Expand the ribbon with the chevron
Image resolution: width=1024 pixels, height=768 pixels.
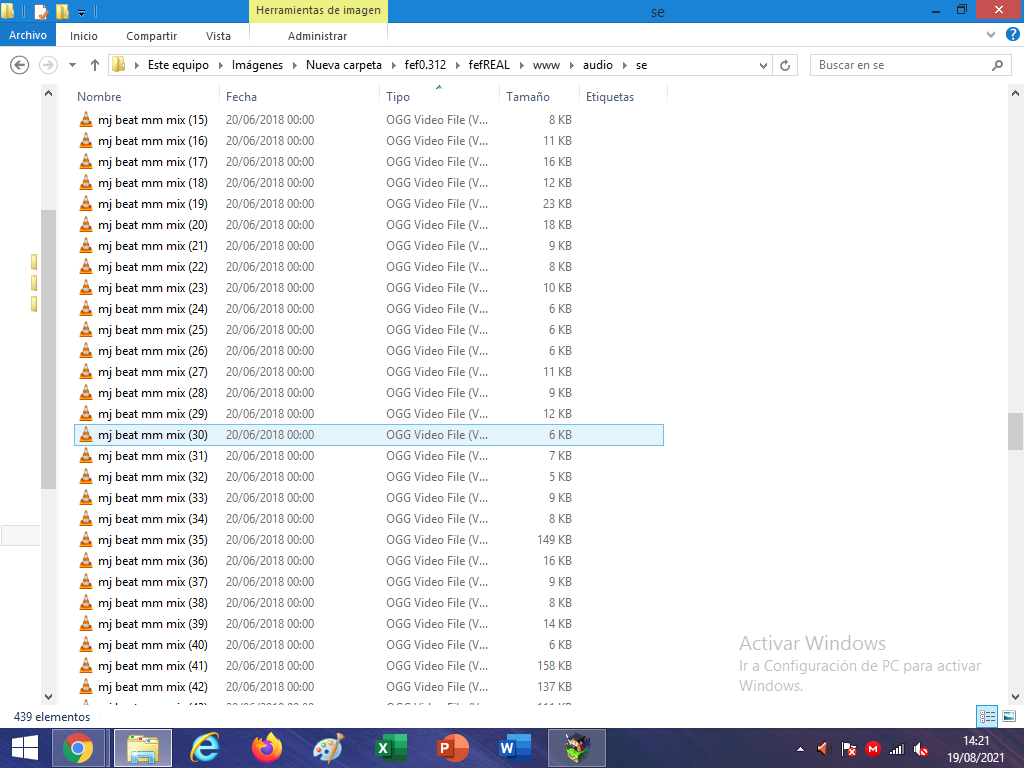(x=991, y=35)
